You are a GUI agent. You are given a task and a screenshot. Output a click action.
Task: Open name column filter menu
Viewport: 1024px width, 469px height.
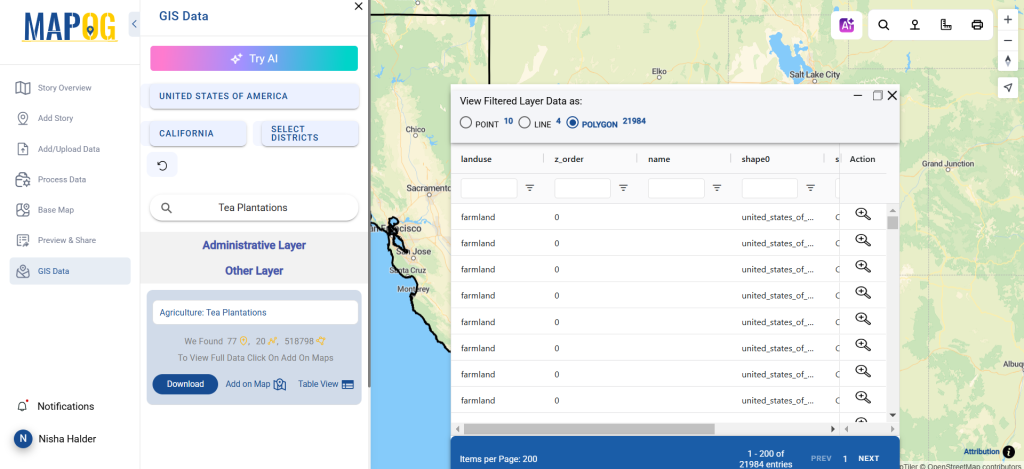[716, 188]
